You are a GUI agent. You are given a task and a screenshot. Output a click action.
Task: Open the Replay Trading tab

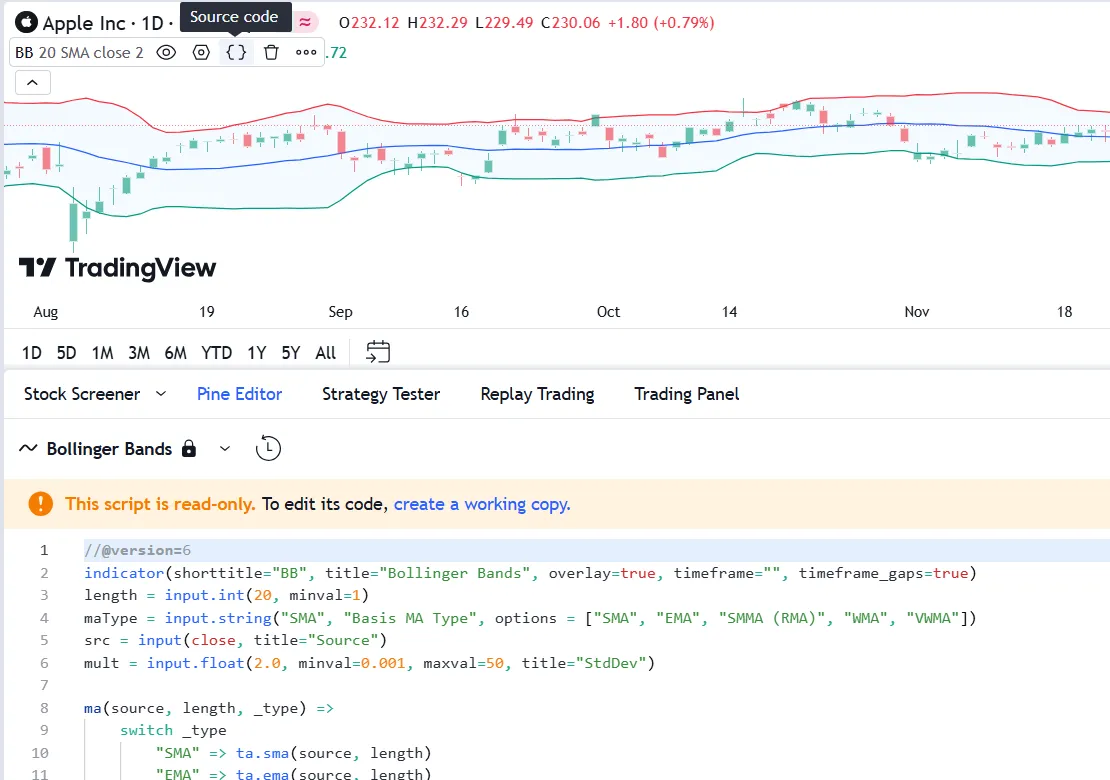[537, 394]
